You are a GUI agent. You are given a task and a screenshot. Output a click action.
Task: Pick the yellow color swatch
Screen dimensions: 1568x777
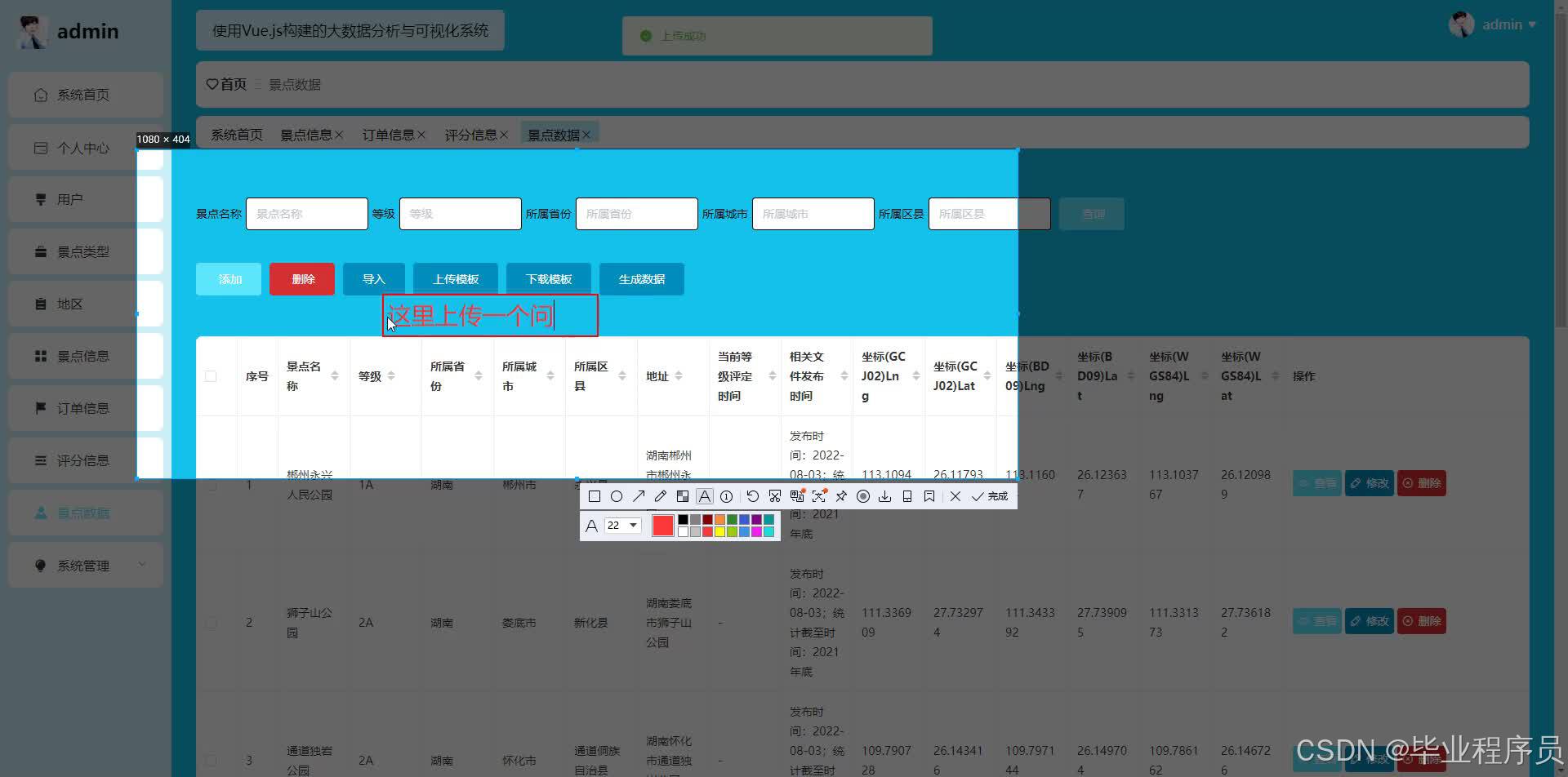coord(719,531)
